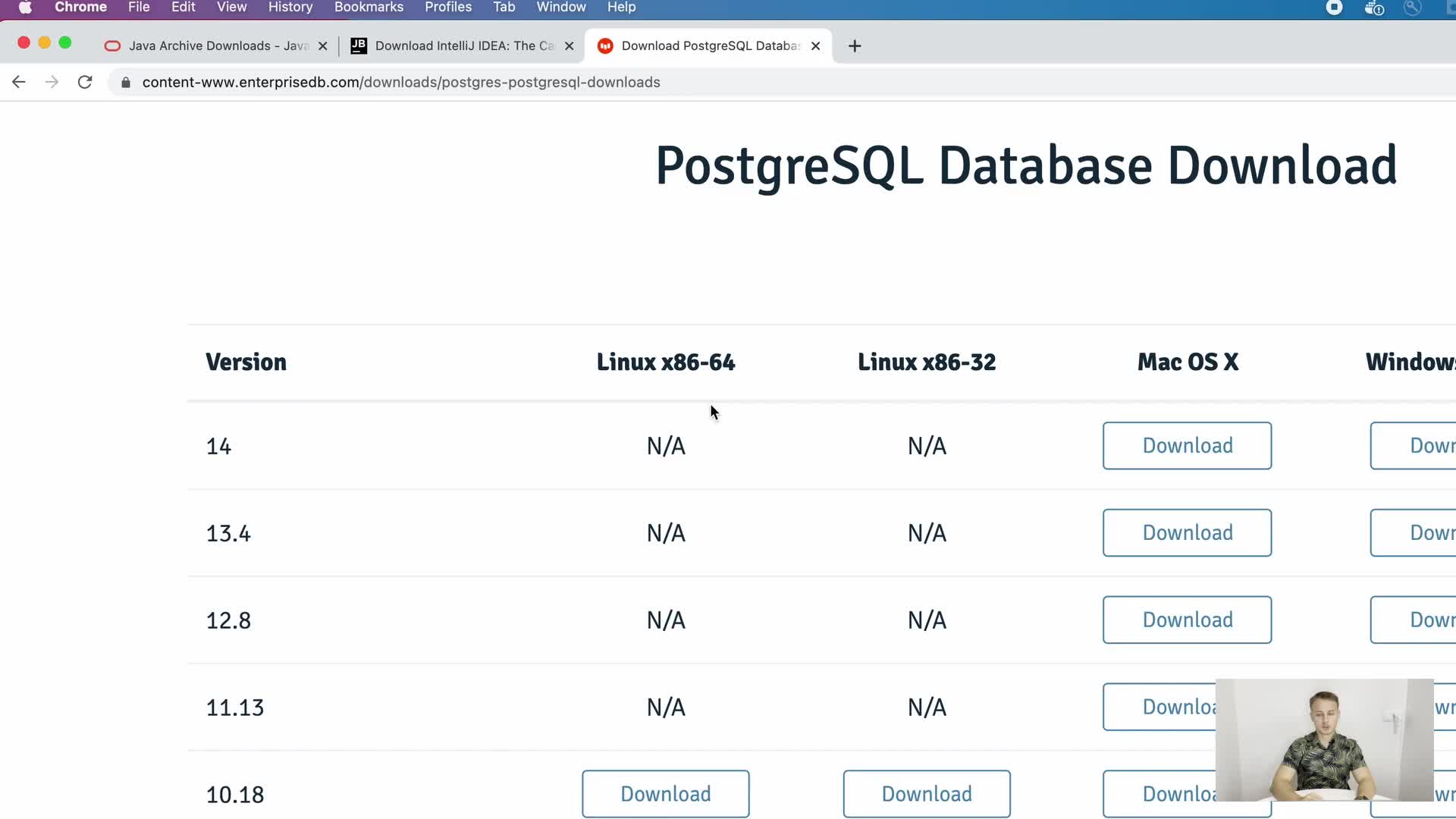Screen dimensions: 1456x819
Task: Click the PostgreSQL Database Download heading
Action: (x=1026, y=165)
